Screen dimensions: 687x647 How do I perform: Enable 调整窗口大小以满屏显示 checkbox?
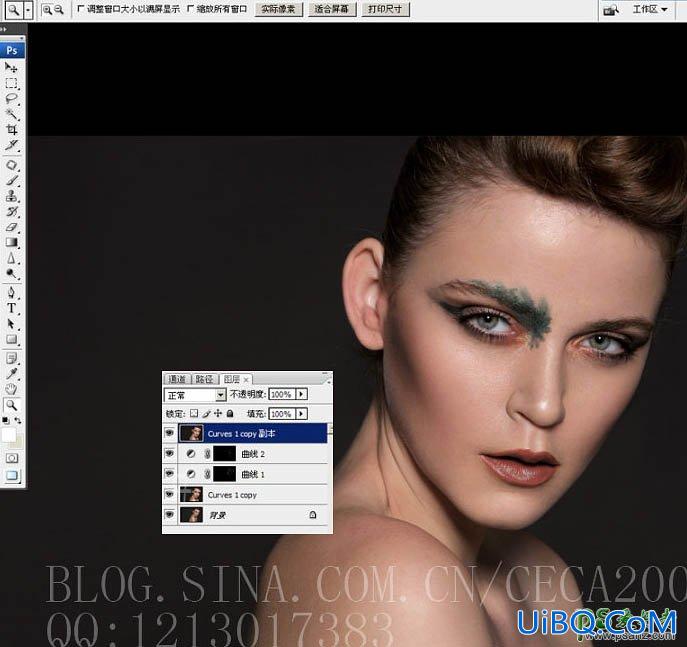coord(80,9)
